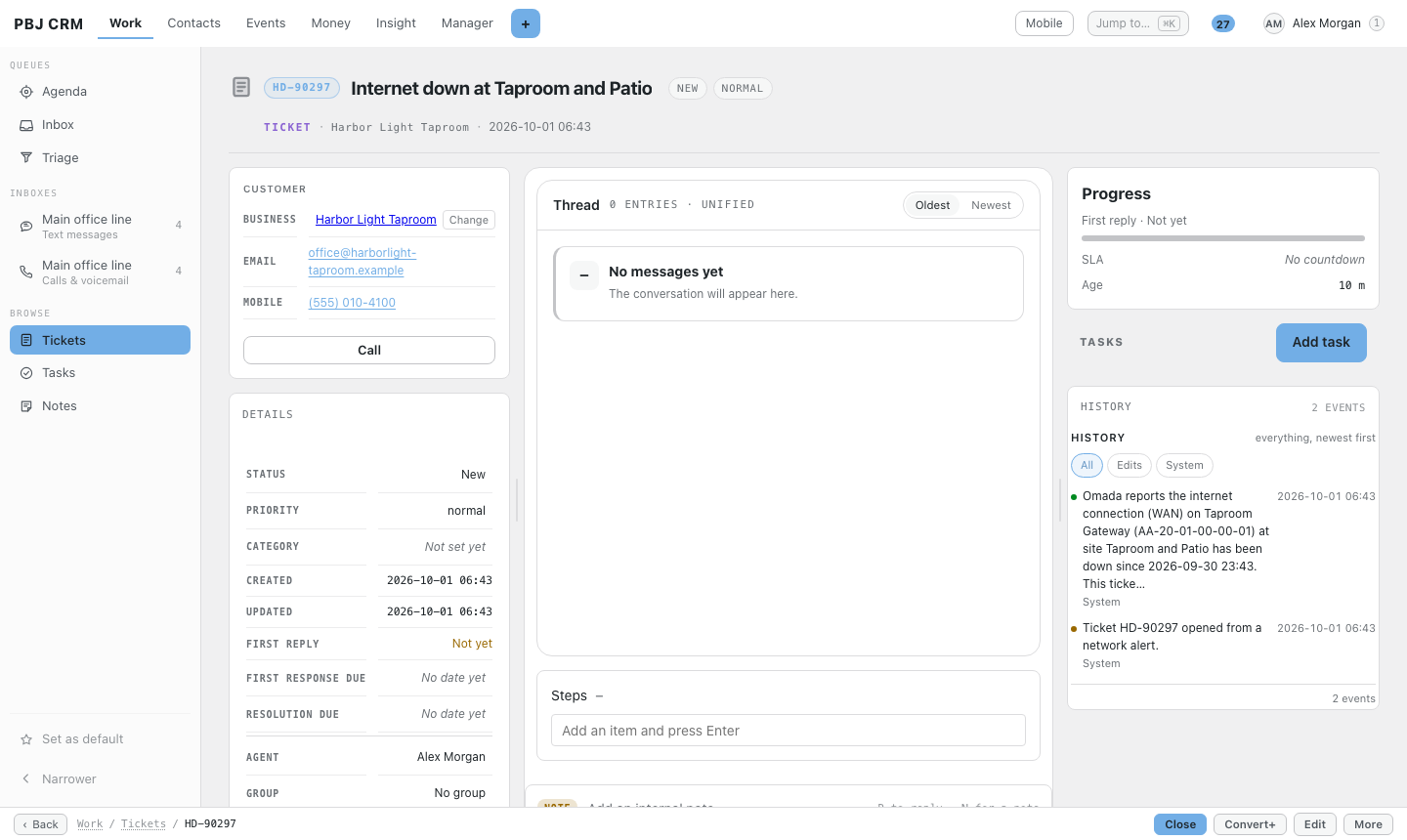
Task: Open Main office line text messages icon
Action: [26, 227]
